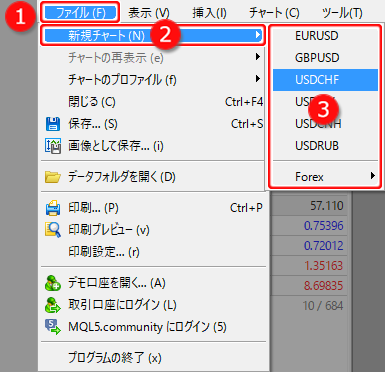The width and height of the screenshot is (385, 372).
Task: Choose 取引口座にログイン (L) entry
Action: tap(153, 305)
